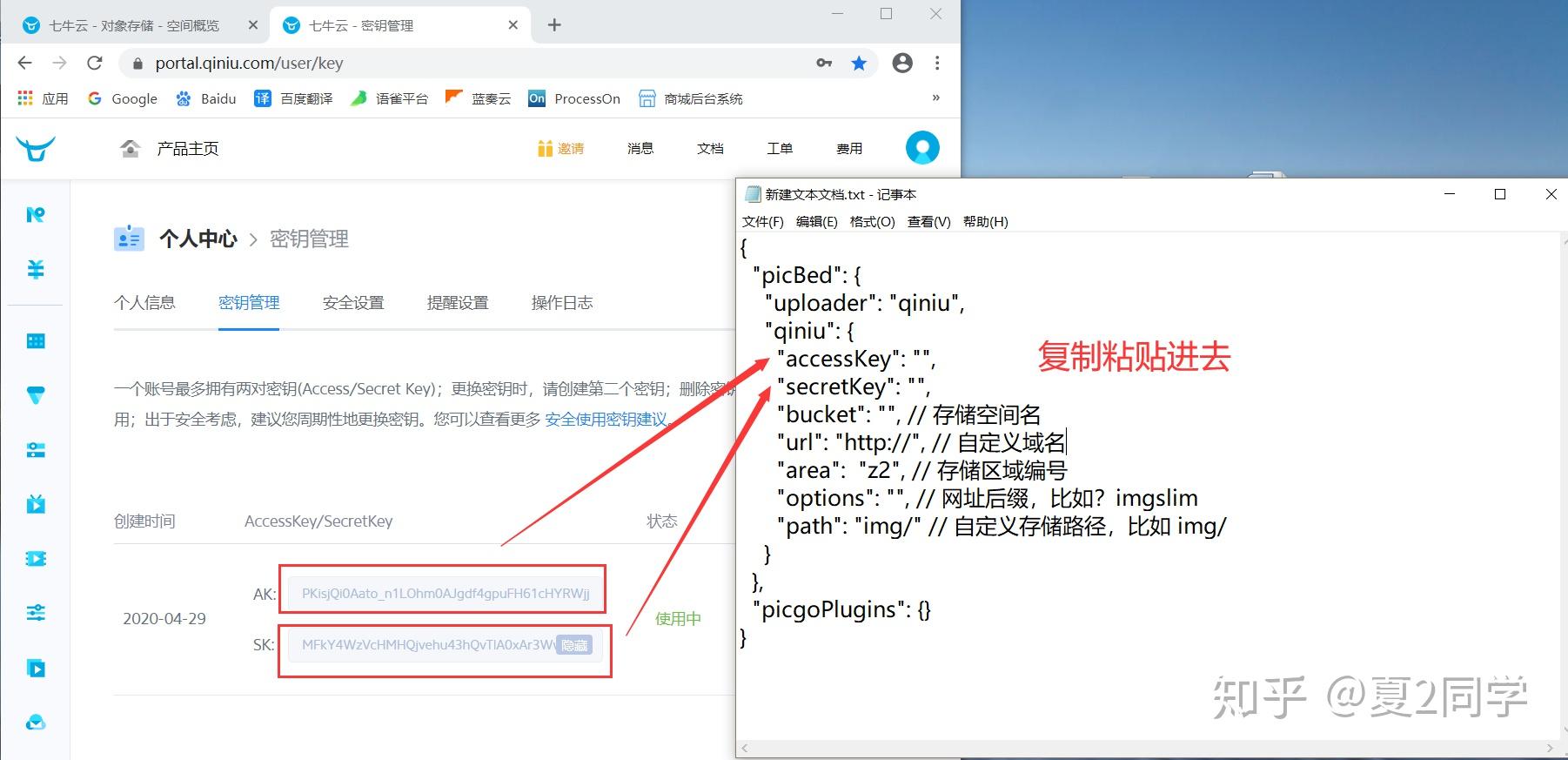The height and width of the screenshot is (760, 1568).
Task: Open the 语雀平台 bookmark
Action: coord(389,98)
